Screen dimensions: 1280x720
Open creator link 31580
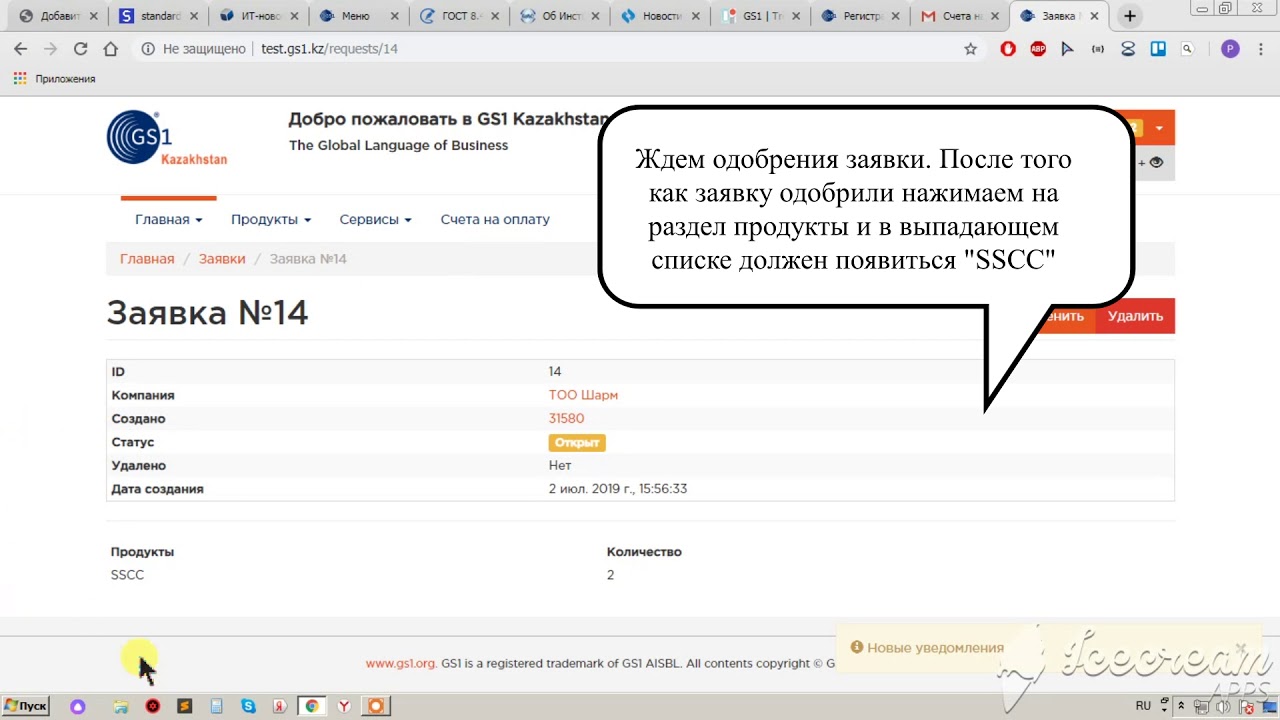(x=566, y=418)
